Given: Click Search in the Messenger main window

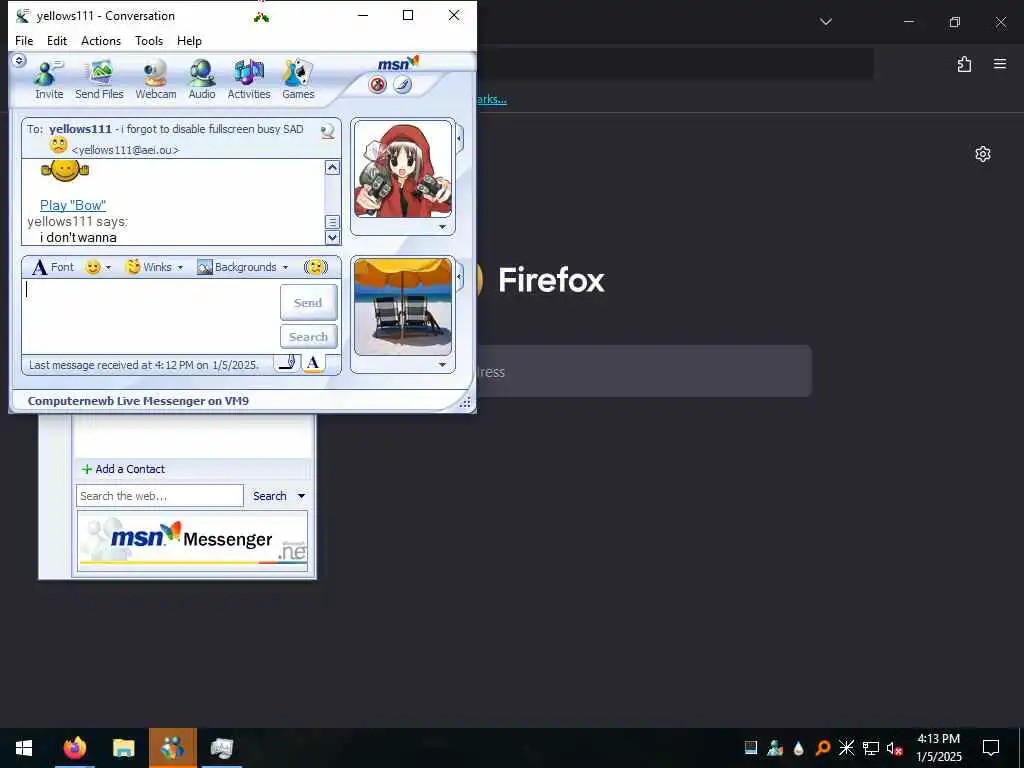Looking at the screenshot, I should pos(270,496).
